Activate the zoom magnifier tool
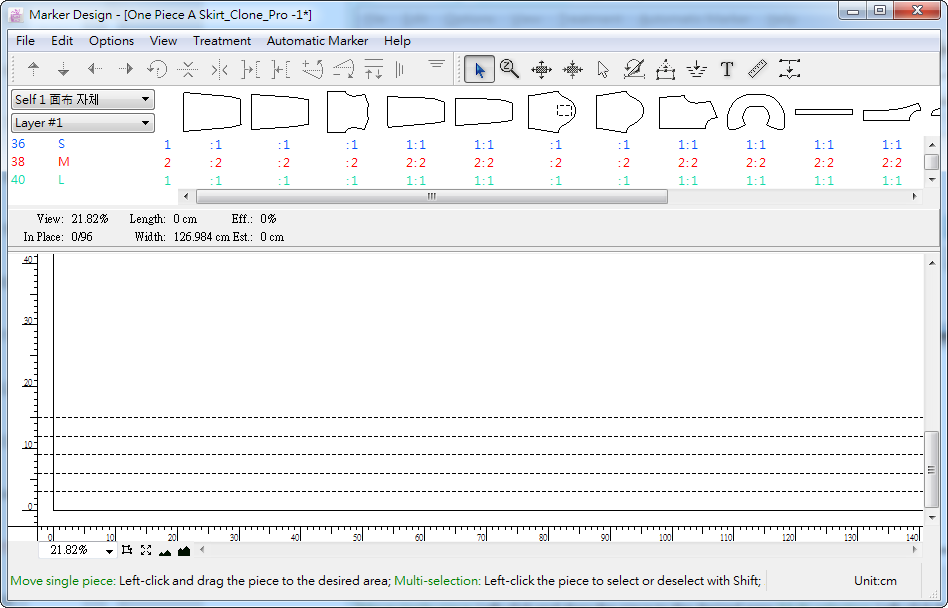Image resolution: width=948 pixels, height=608 pixels. (510, 69)
